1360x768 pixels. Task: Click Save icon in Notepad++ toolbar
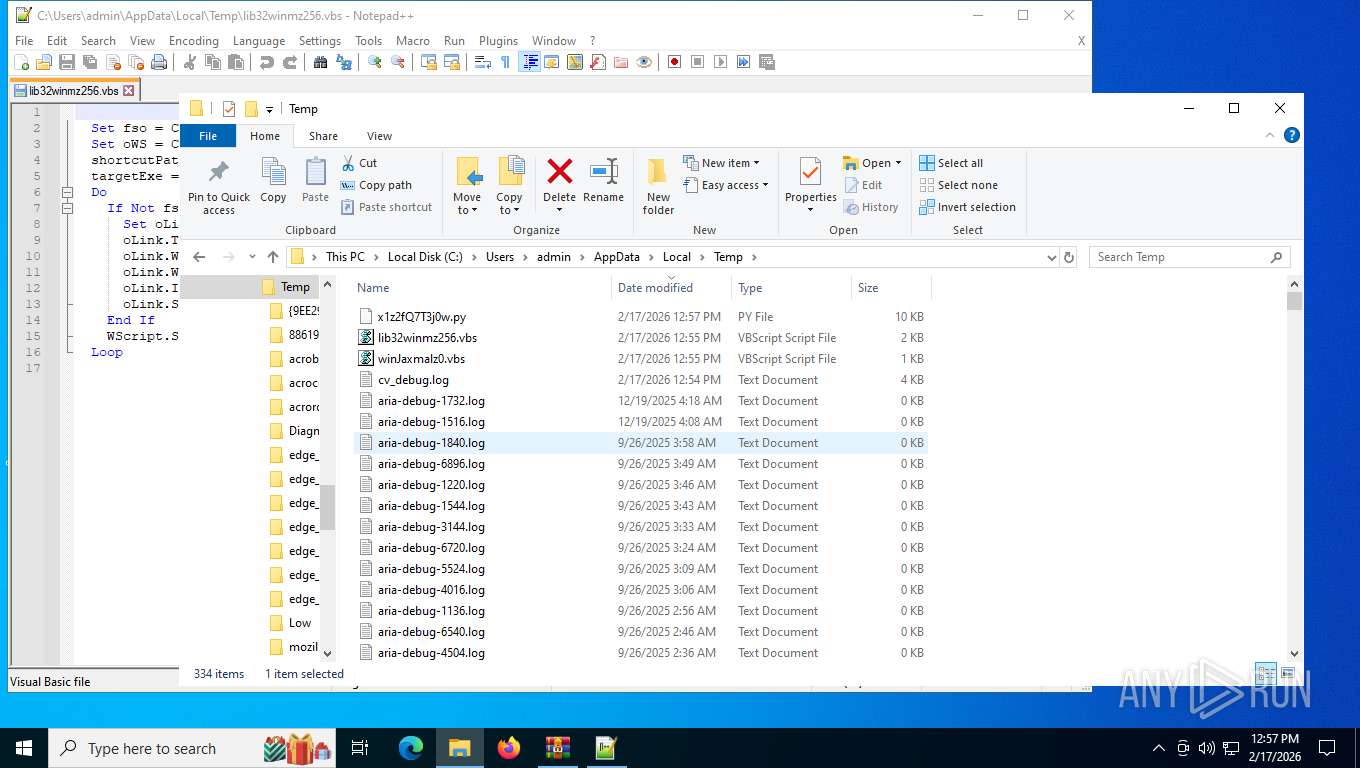(x=67, y=62)
